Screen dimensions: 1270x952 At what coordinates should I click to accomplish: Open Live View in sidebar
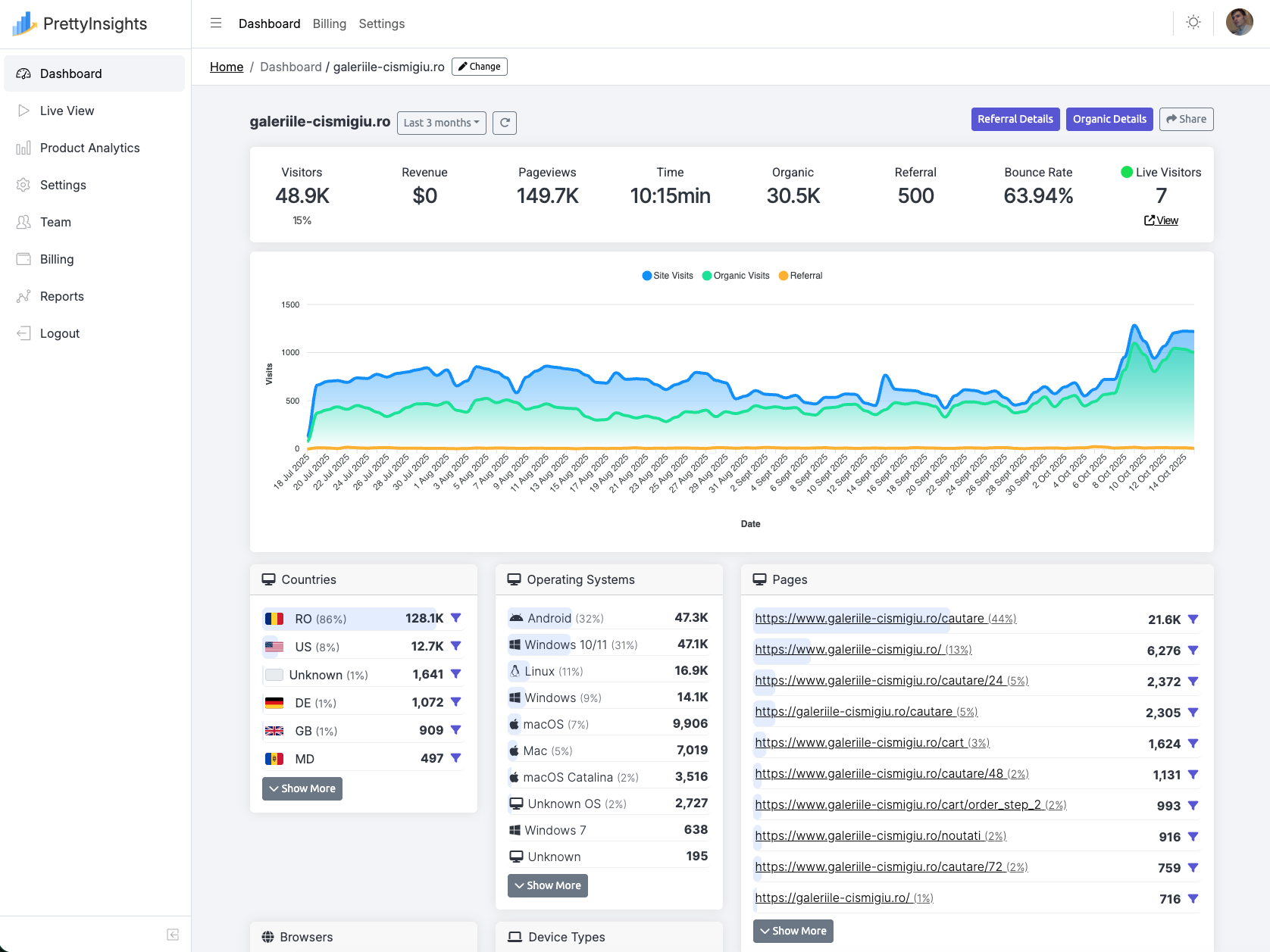[x=67, y=111]
